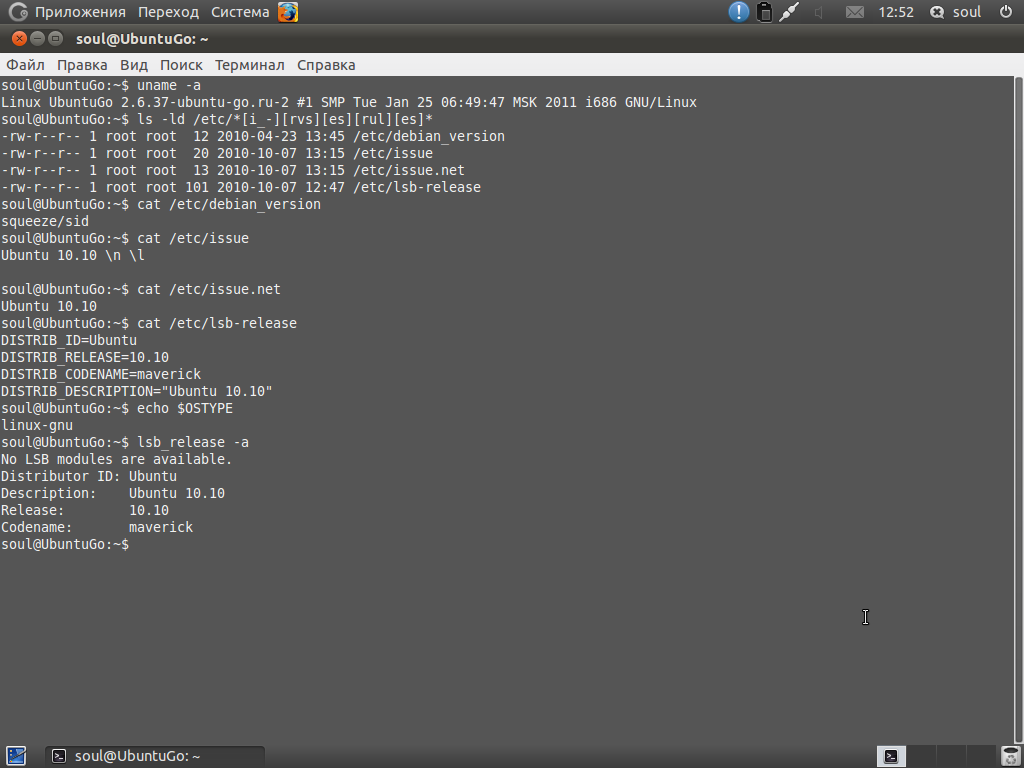1024x768 pixels.
Task: Launch Firefox from the top panel
Action: point(288,12)
